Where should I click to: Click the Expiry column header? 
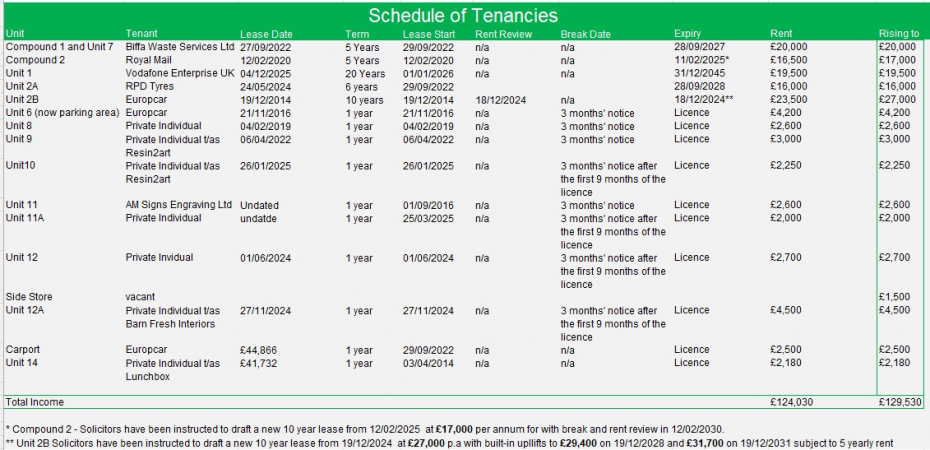click(688, 34)
